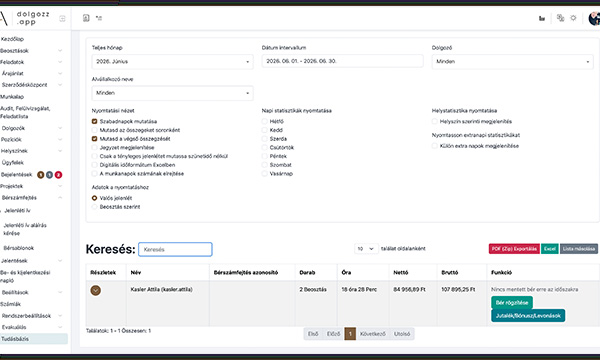Expand the Szerződésközpont sidebar section

pos(60,85)
